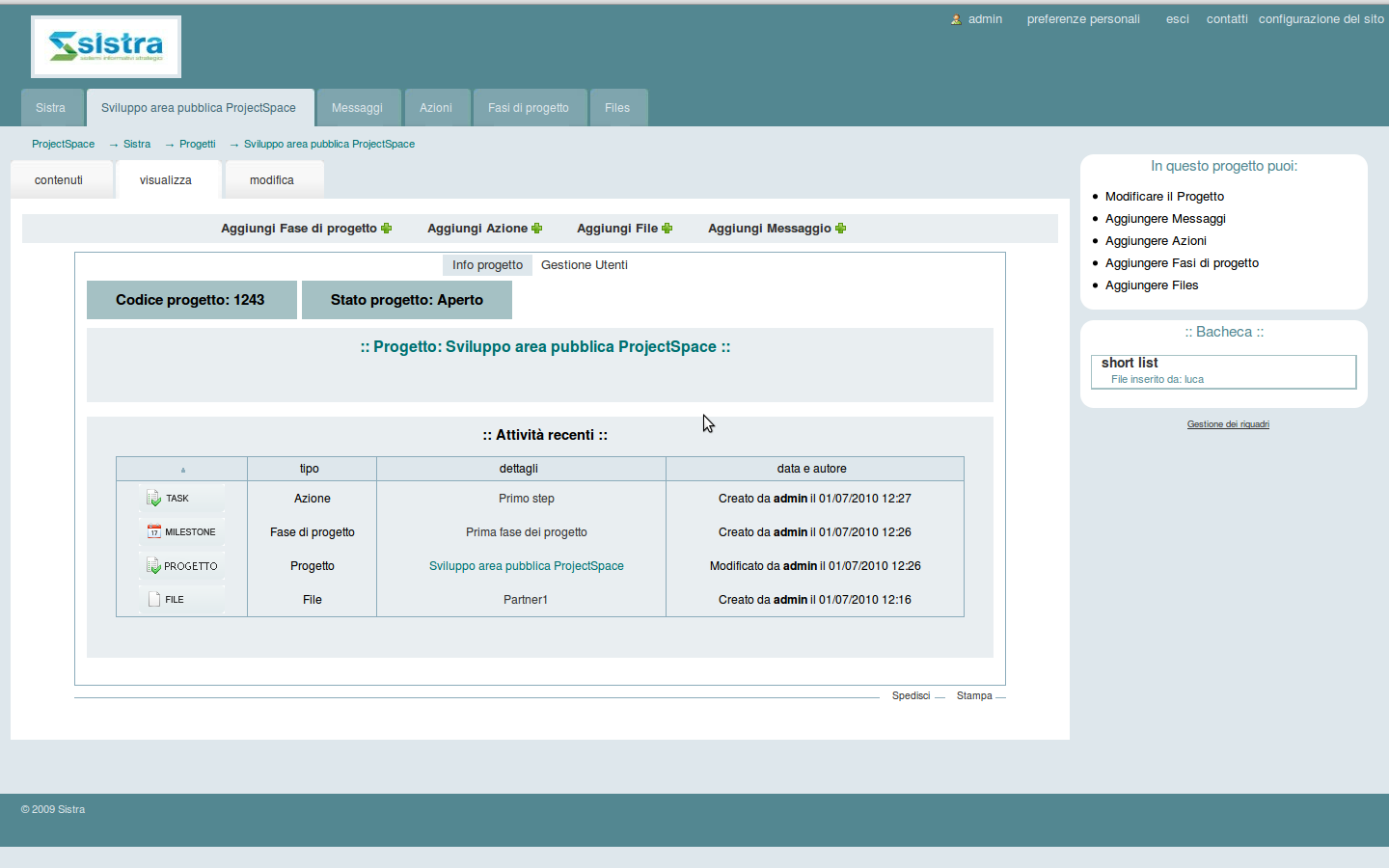Click the 01/07/2010 12:27 creation entry
Viewport: 1389px width, 868px height.
(x=815, y=499)
